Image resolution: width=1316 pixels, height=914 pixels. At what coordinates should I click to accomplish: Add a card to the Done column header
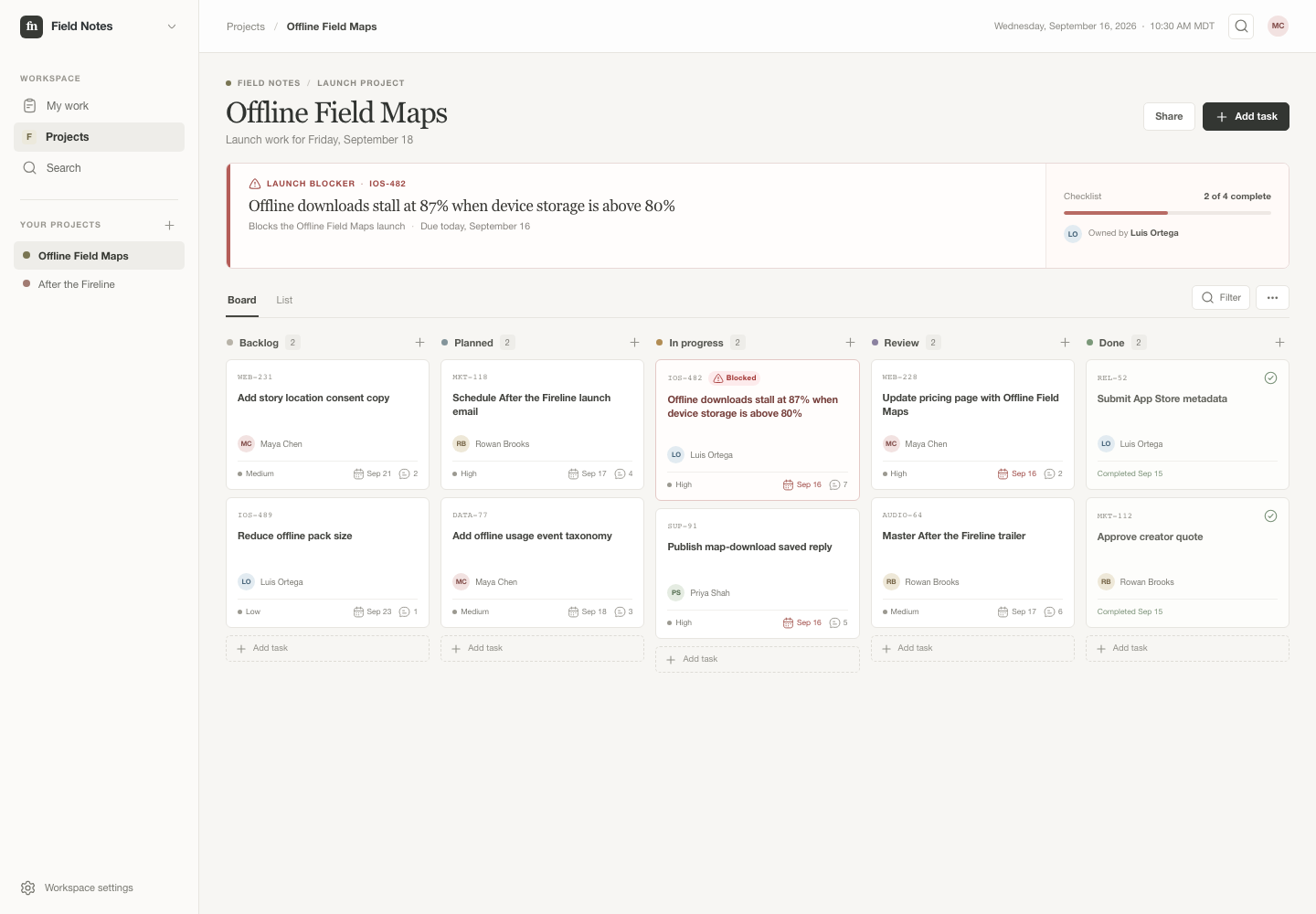click(x=1279, y=343)
